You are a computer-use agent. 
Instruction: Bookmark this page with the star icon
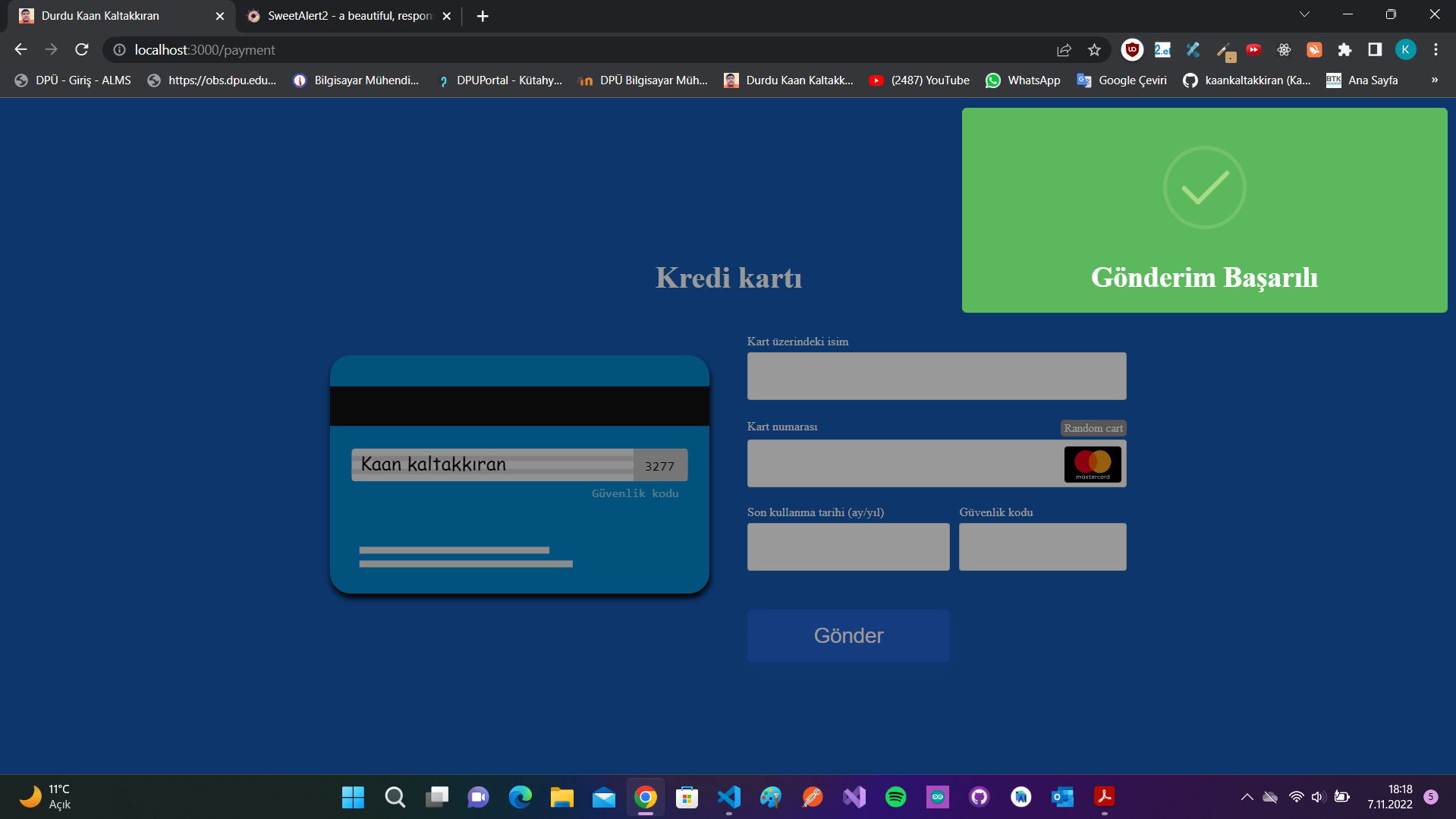click(1094, 49)
